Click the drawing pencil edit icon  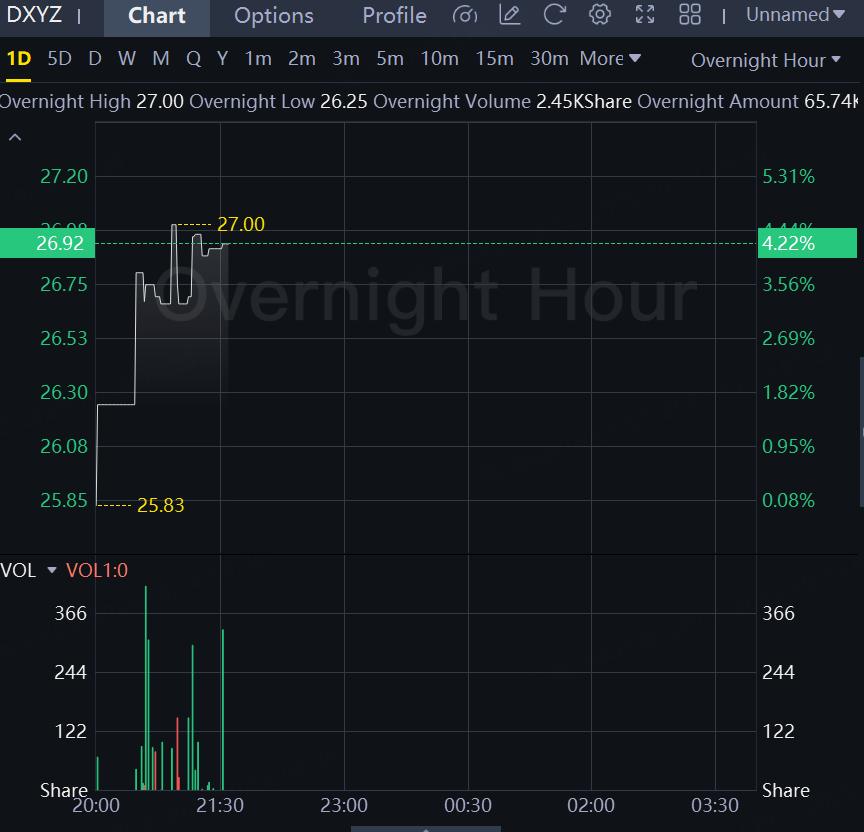point(510,15)
